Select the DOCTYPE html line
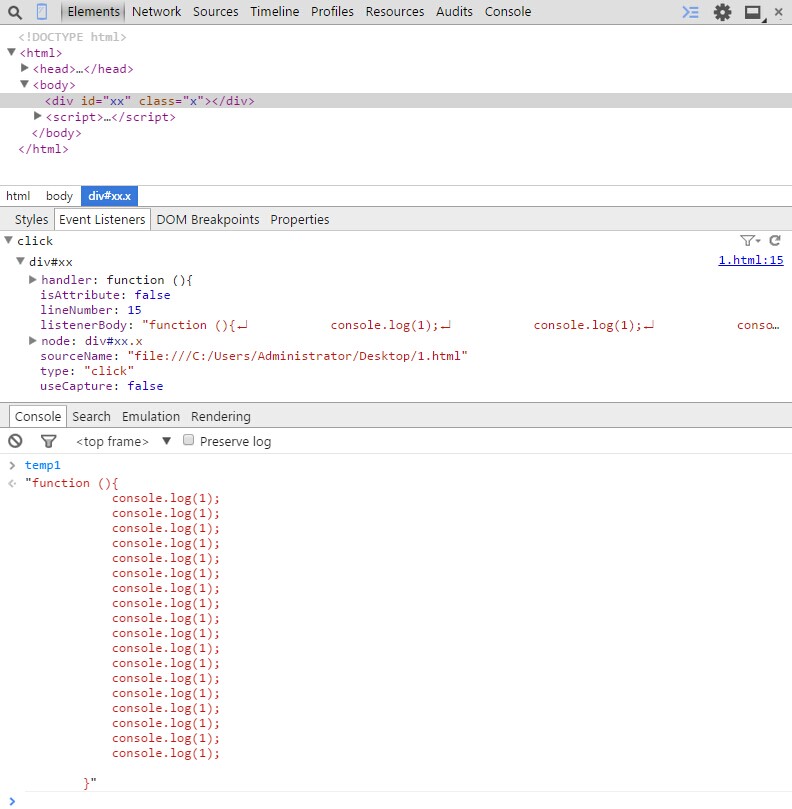The width and height of the screenshot is (792, 809). (x=72, y=37)
